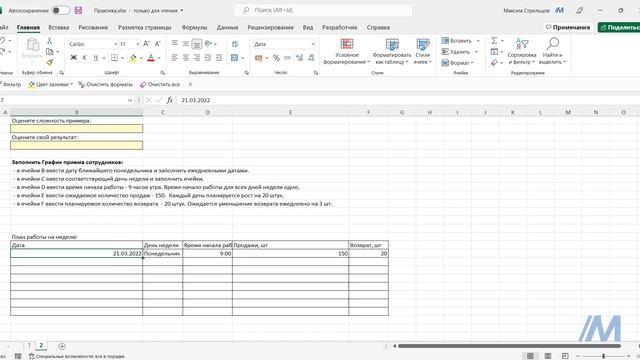Click the Increase Decimal icon
The width and height of the screenshot is (640, 360).
click(300, 58)
